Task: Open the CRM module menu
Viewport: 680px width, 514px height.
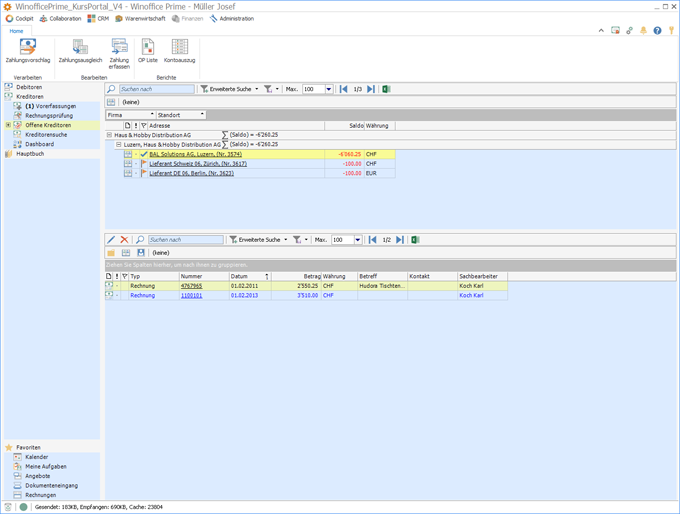Action: [98, 19]
